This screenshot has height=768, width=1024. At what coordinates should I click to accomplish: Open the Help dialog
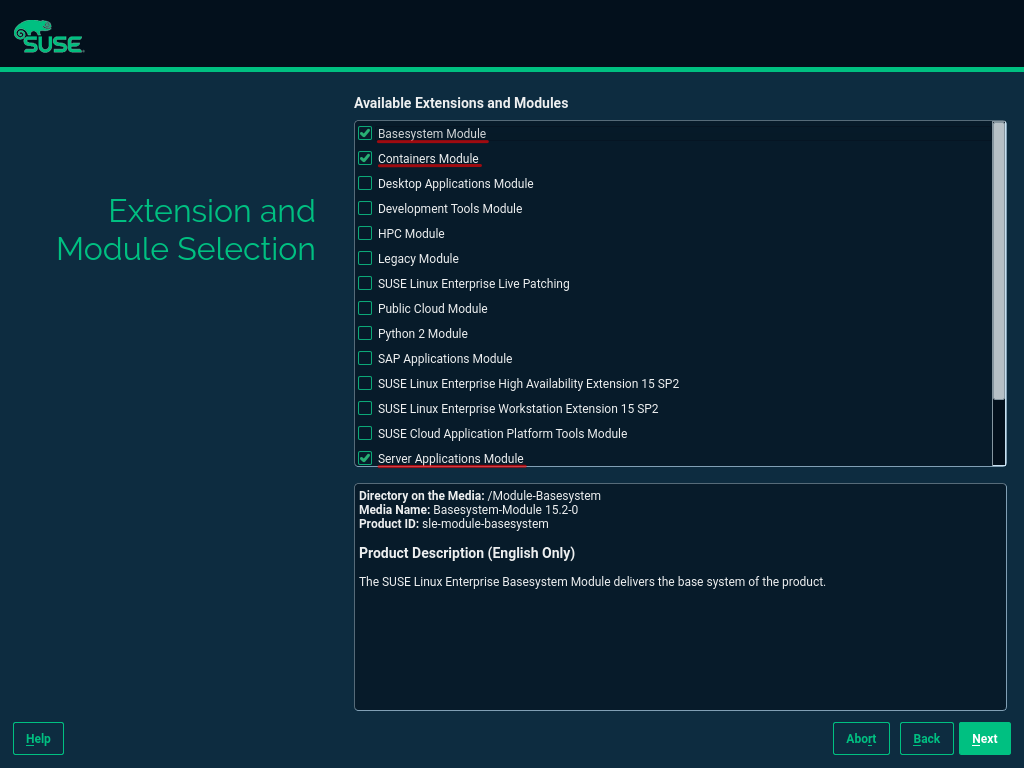click(37, 738)
